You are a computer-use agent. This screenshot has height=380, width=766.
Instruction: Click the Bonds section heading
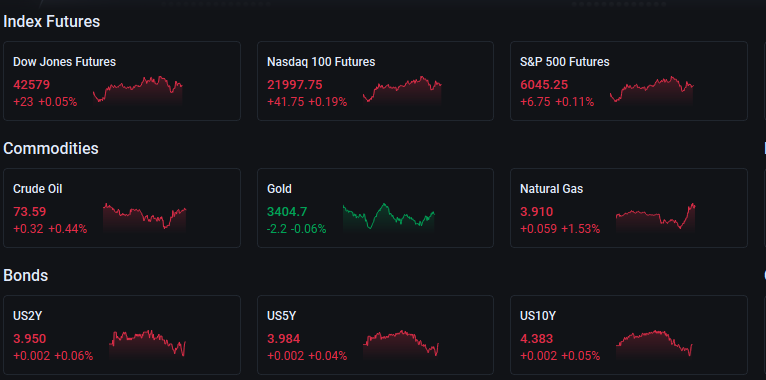coord(26,275)
